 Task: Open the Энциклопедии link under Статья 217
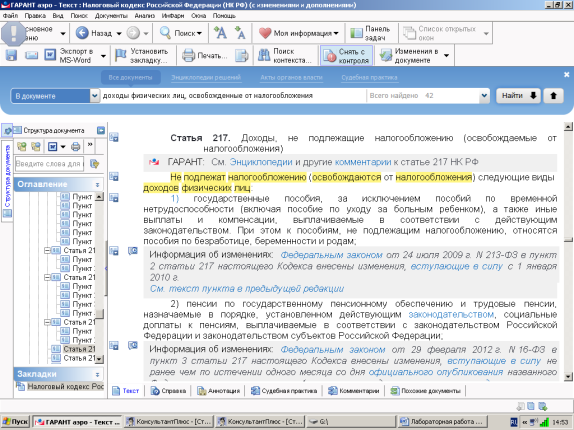click(x=261, y=162)
